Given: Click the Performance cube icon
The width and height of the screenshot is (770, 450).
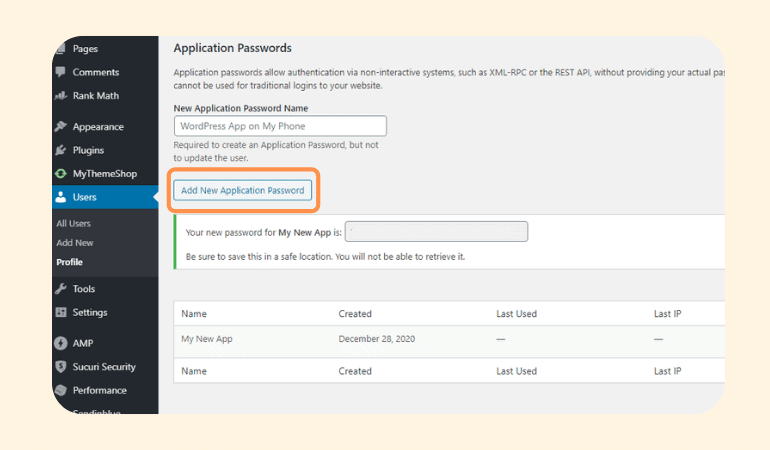Looking at the screenshot, I should point(61,390).
